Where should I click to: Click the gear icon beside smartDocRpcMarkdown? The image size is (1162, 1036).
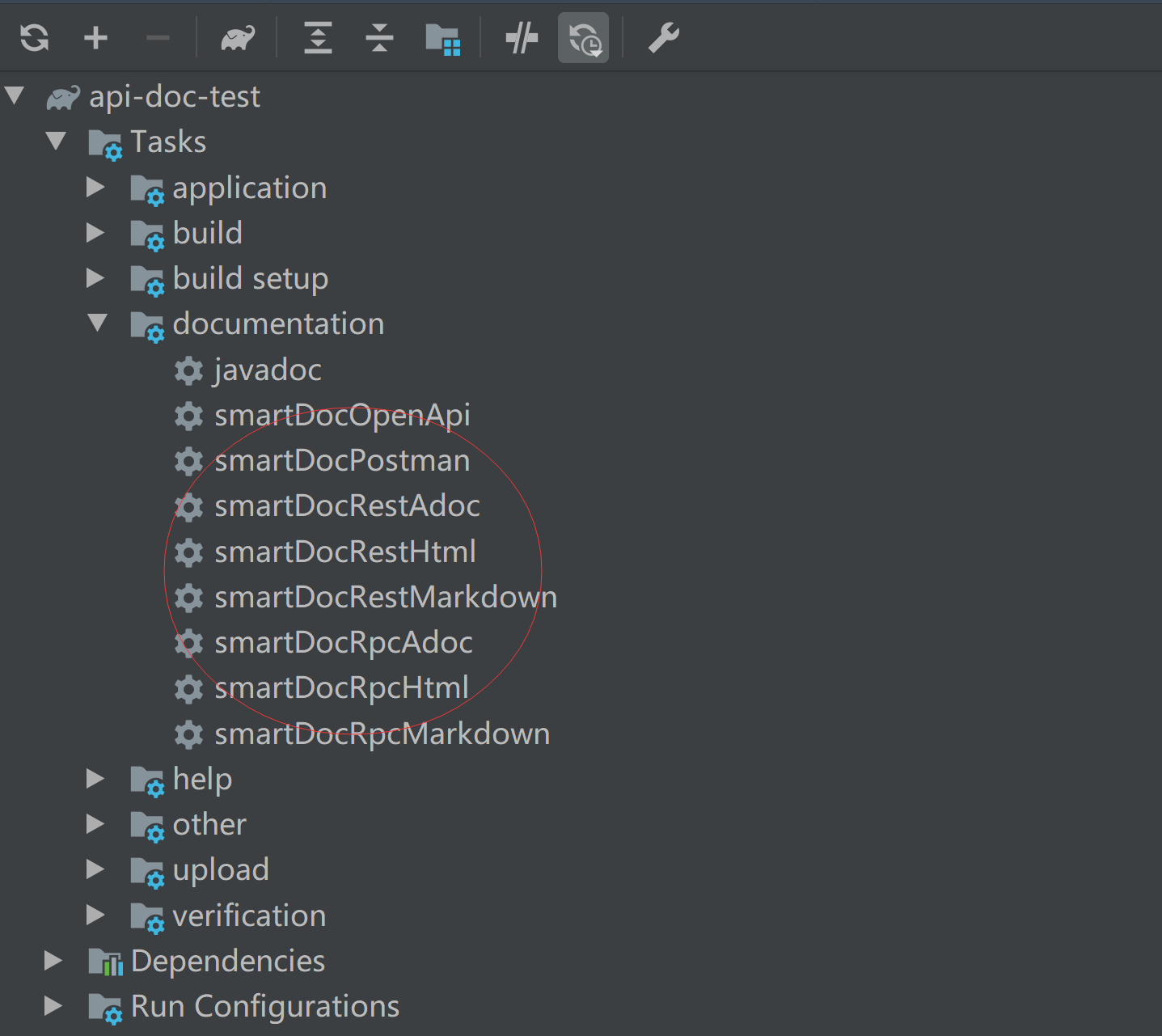[x=189, y=734]
